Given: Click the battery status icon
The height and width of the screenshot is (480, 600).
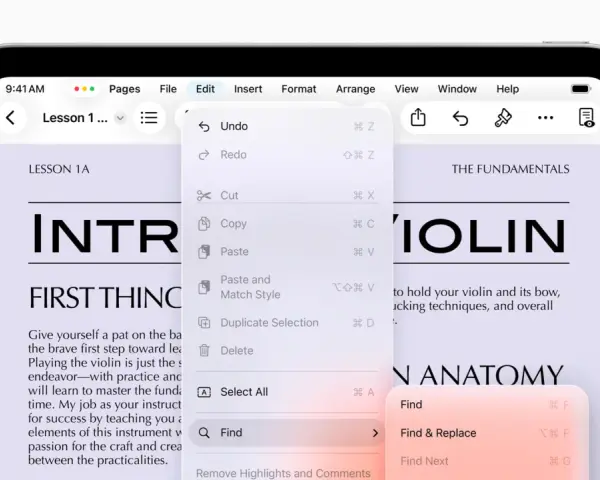Looking at the screenshot, I should click(580, 89).
